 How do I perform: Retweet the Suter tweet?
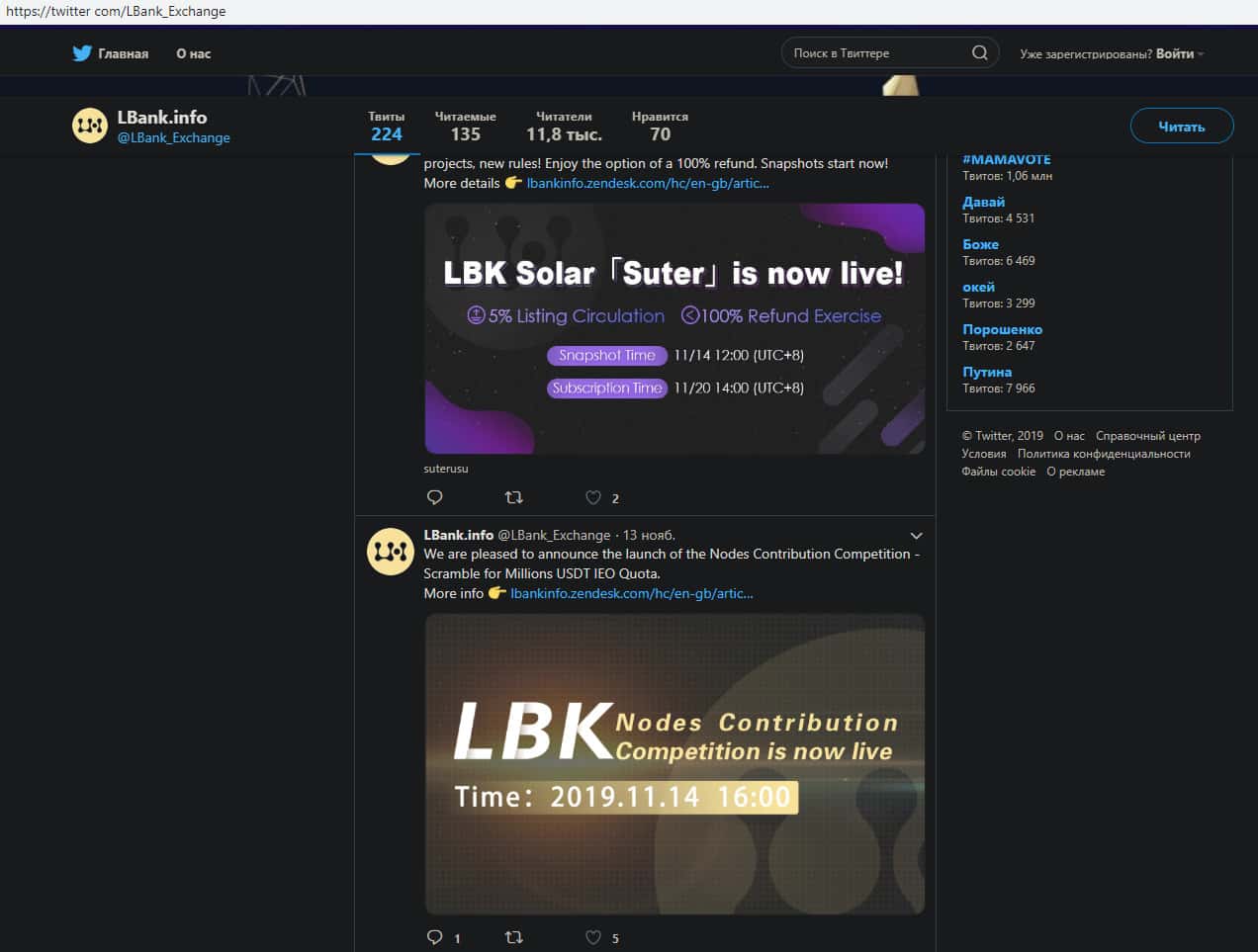click(514, 497)
